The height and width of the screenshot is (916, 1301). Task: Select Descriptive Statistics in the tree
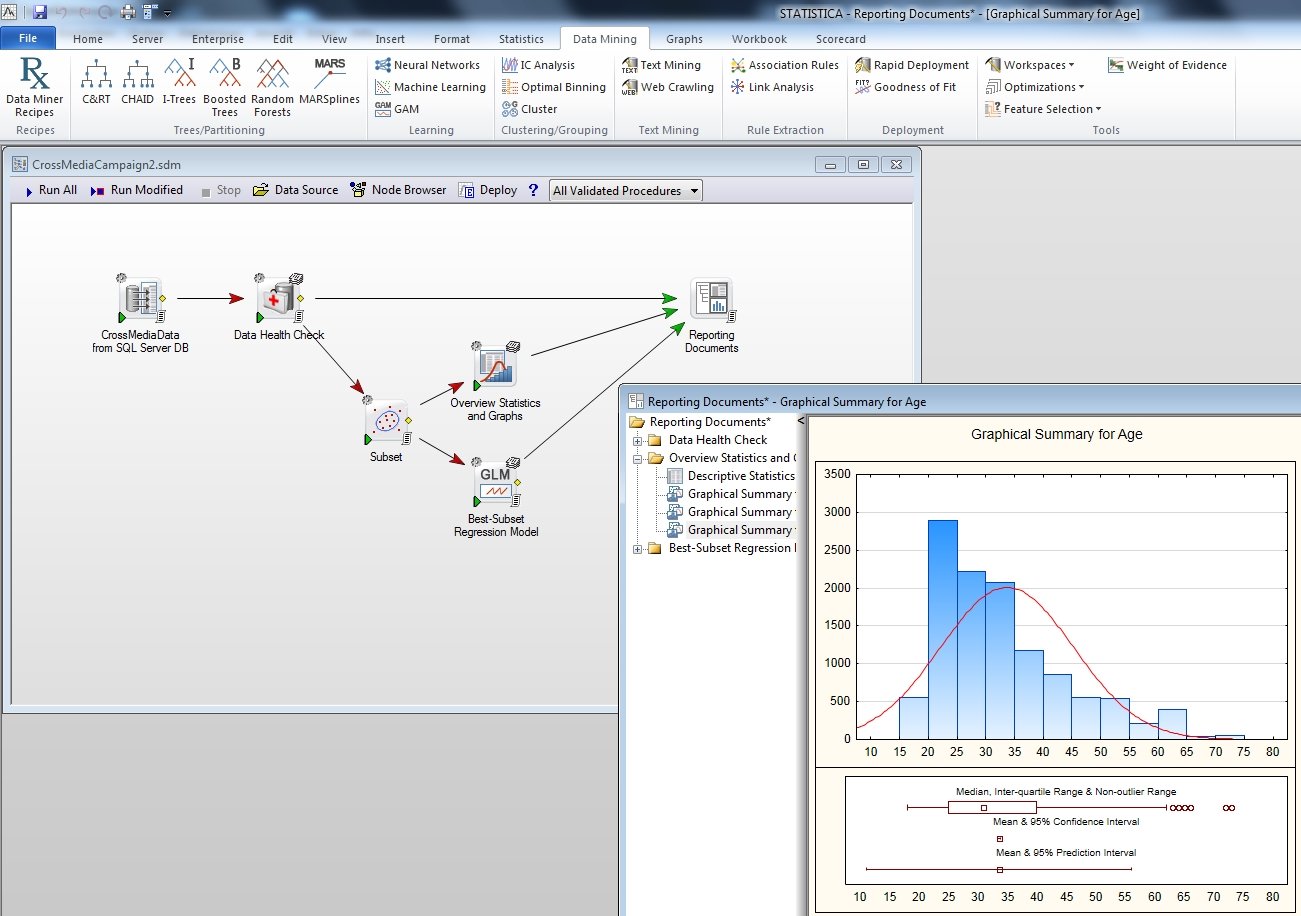[740, 476]
